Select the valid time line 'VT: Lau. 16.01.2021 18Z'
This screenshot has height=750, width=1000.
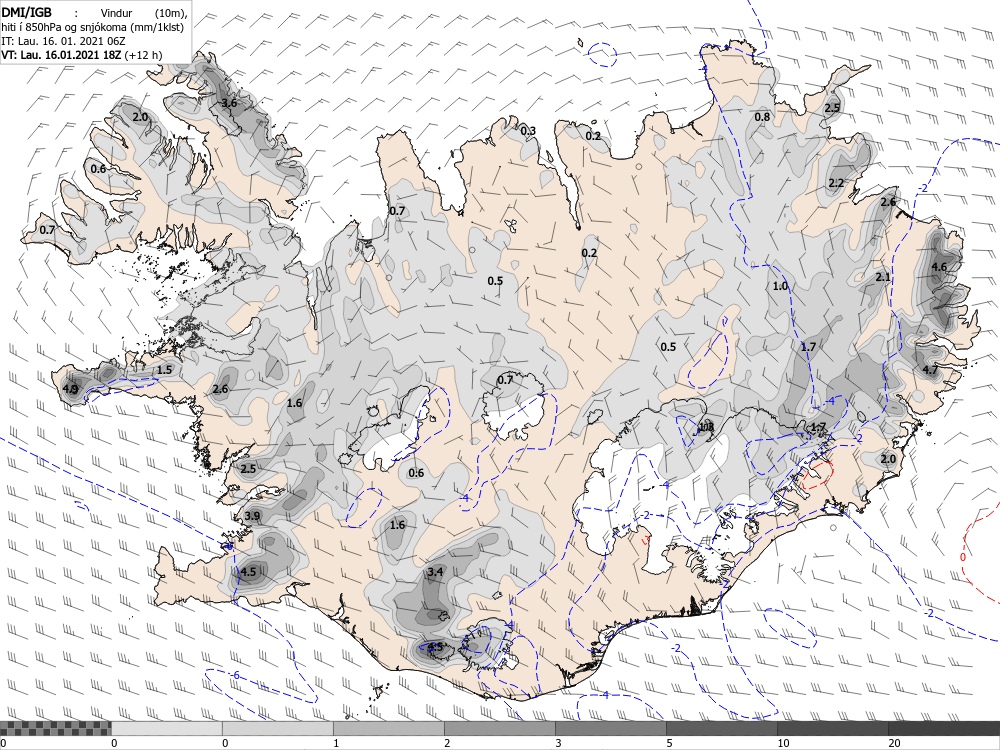(x=61, y=55)
